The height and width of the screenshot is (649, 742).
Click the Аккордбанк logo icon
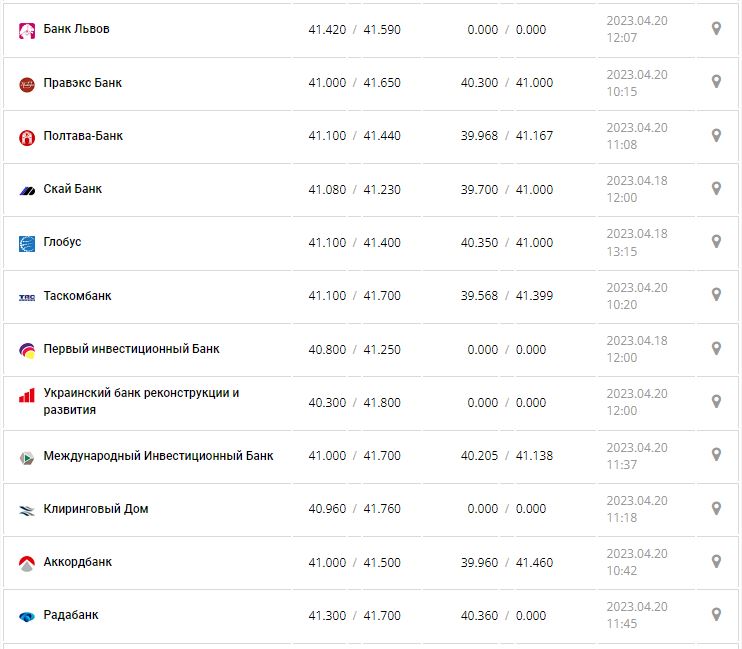pyautogui.click(x=27, y=563)
